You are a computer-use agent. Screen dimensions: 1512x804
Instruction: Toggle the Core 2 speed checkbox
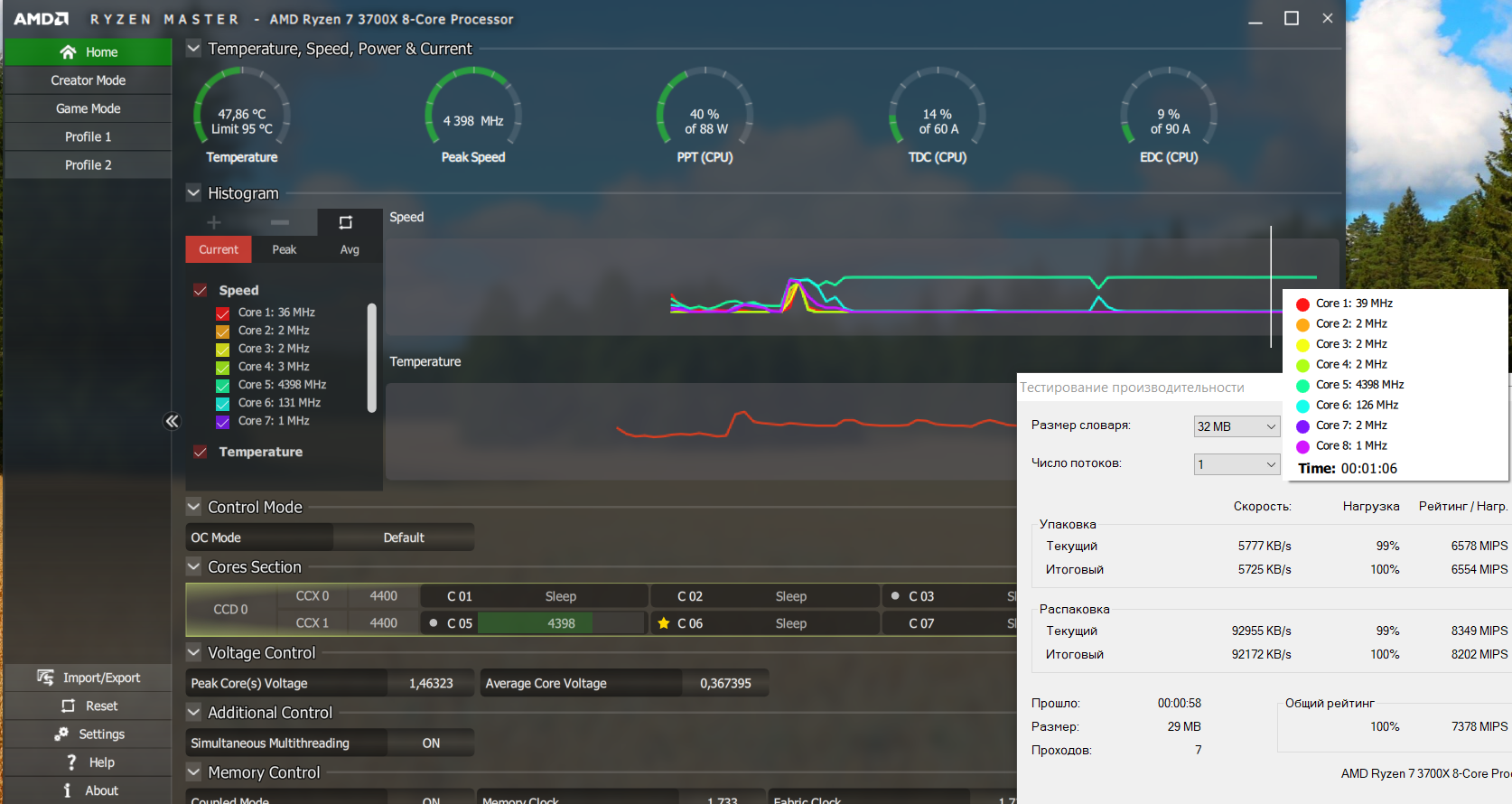pos(222,332)
